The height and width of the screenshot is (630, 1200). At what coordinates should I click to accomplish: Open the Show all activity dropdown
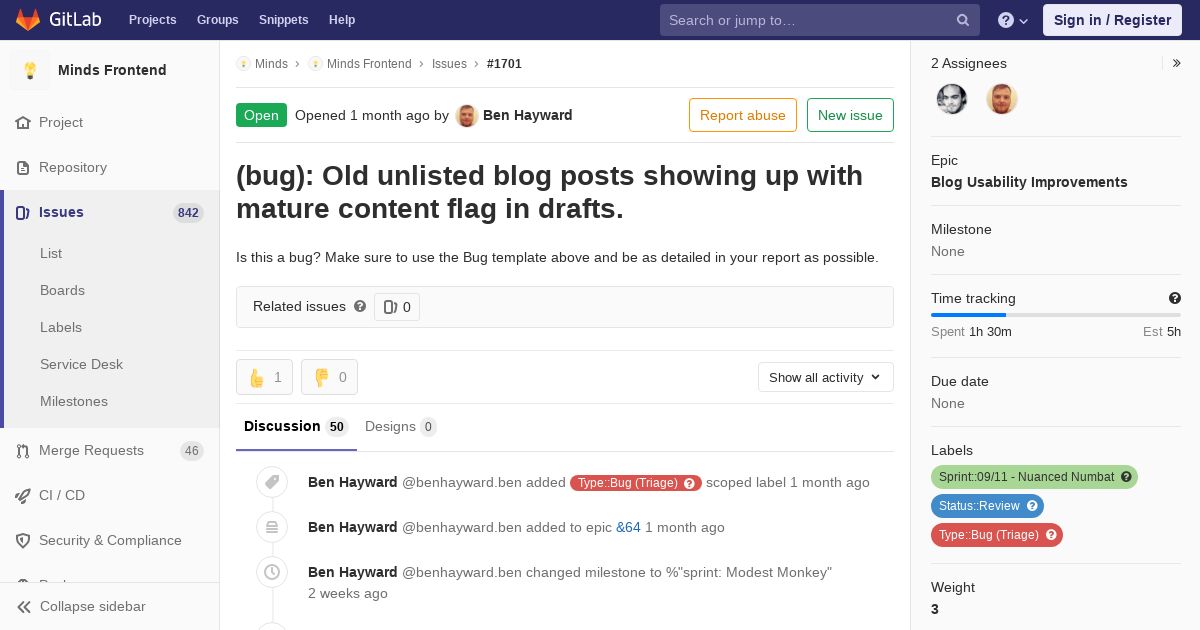825,377
